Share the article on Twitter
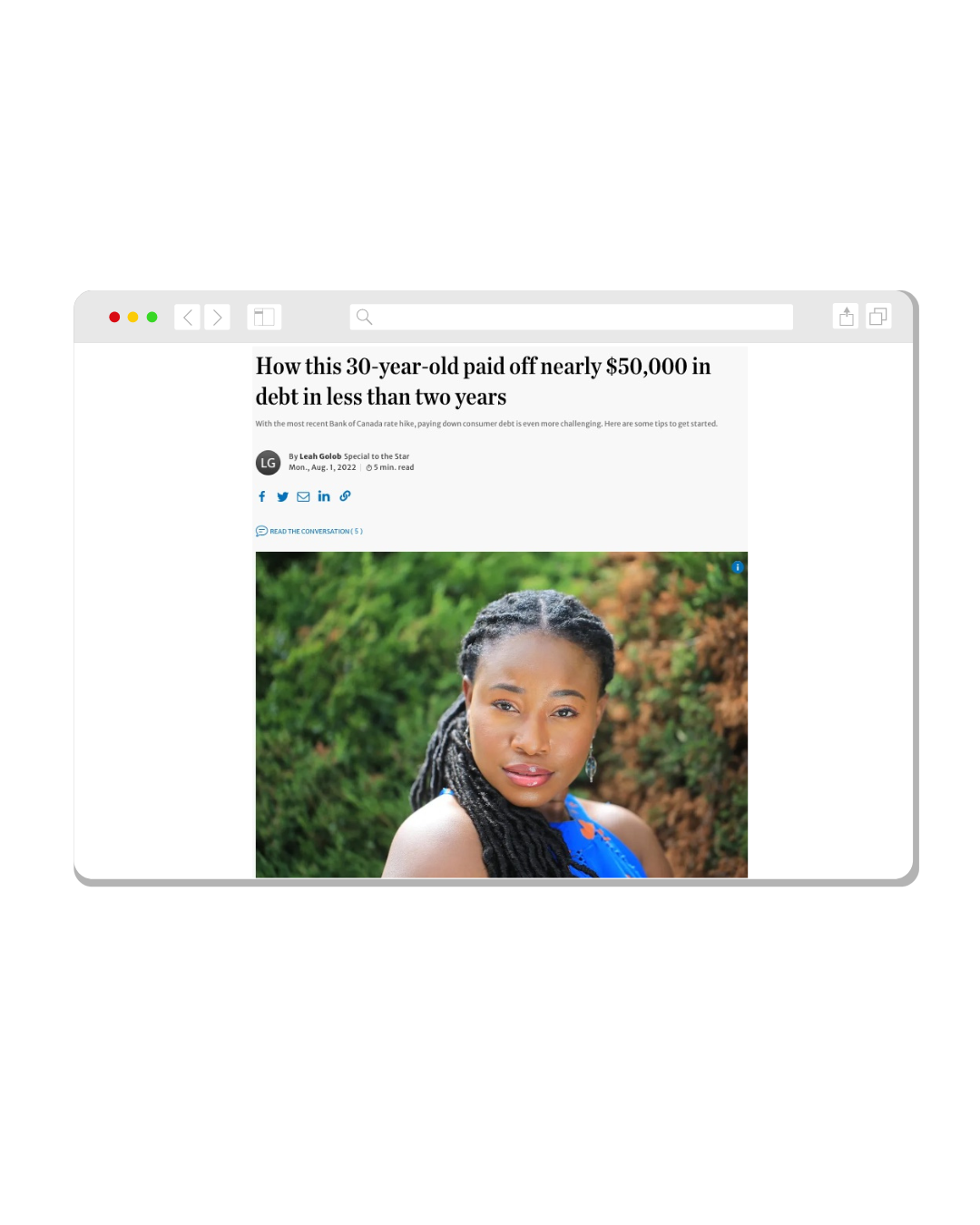This screenshot has width=980, height=1225. click(x=282, y=496)
